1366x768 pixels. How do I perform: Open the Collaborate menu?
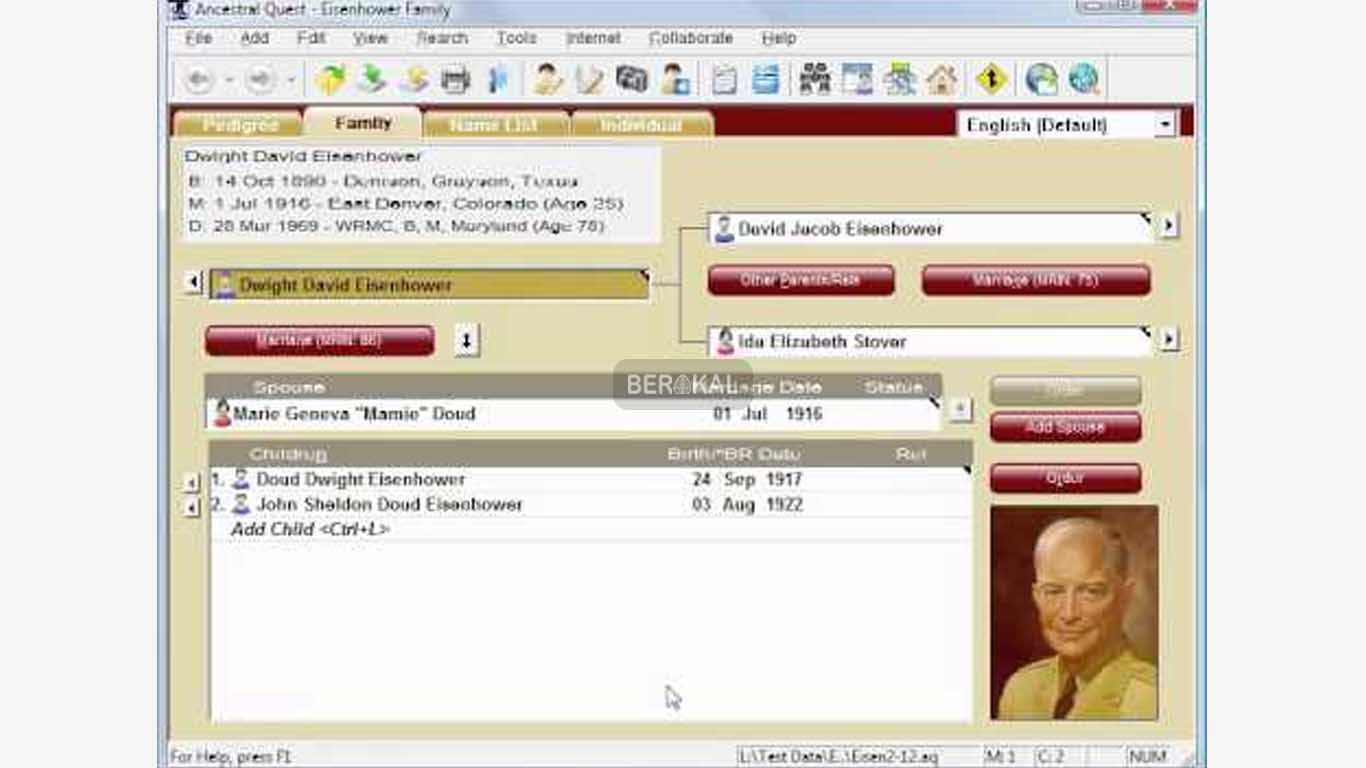point(691,38)
